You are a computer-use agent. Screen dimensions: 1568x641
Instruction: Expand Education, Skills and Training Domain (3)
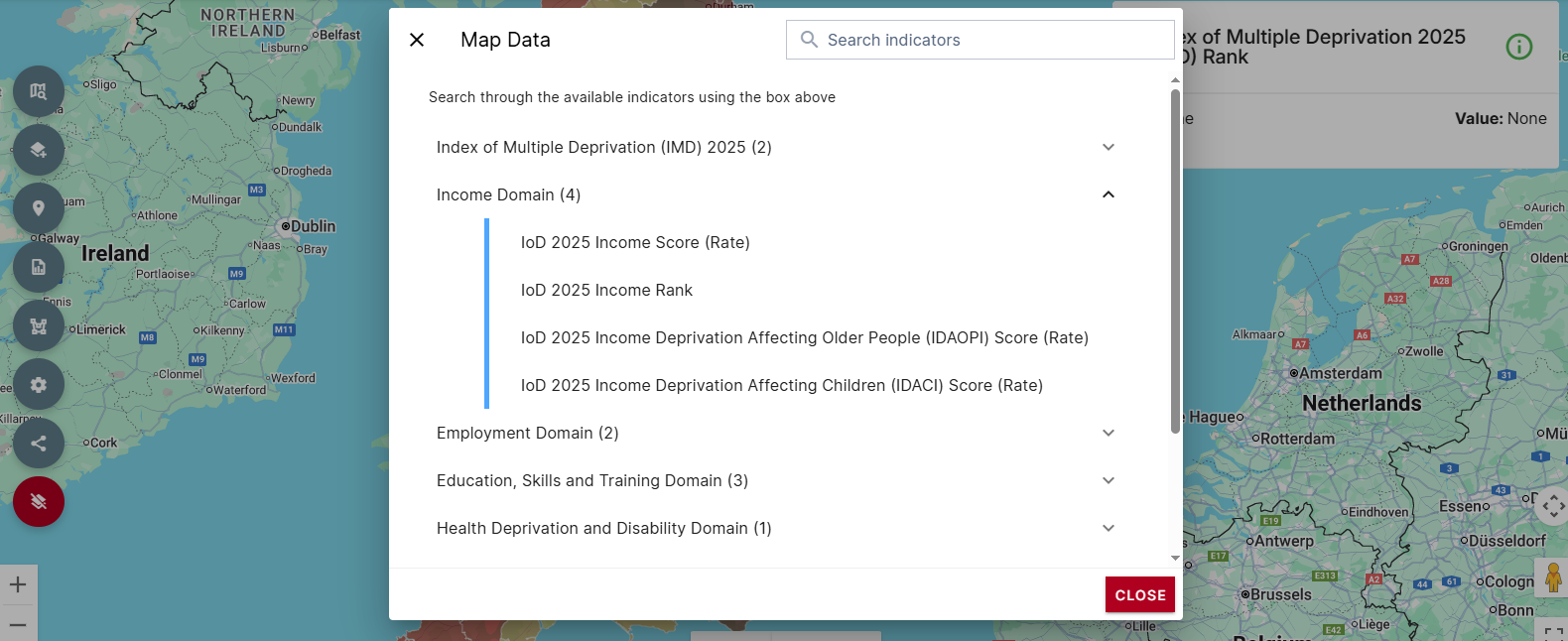pos(776,480)
